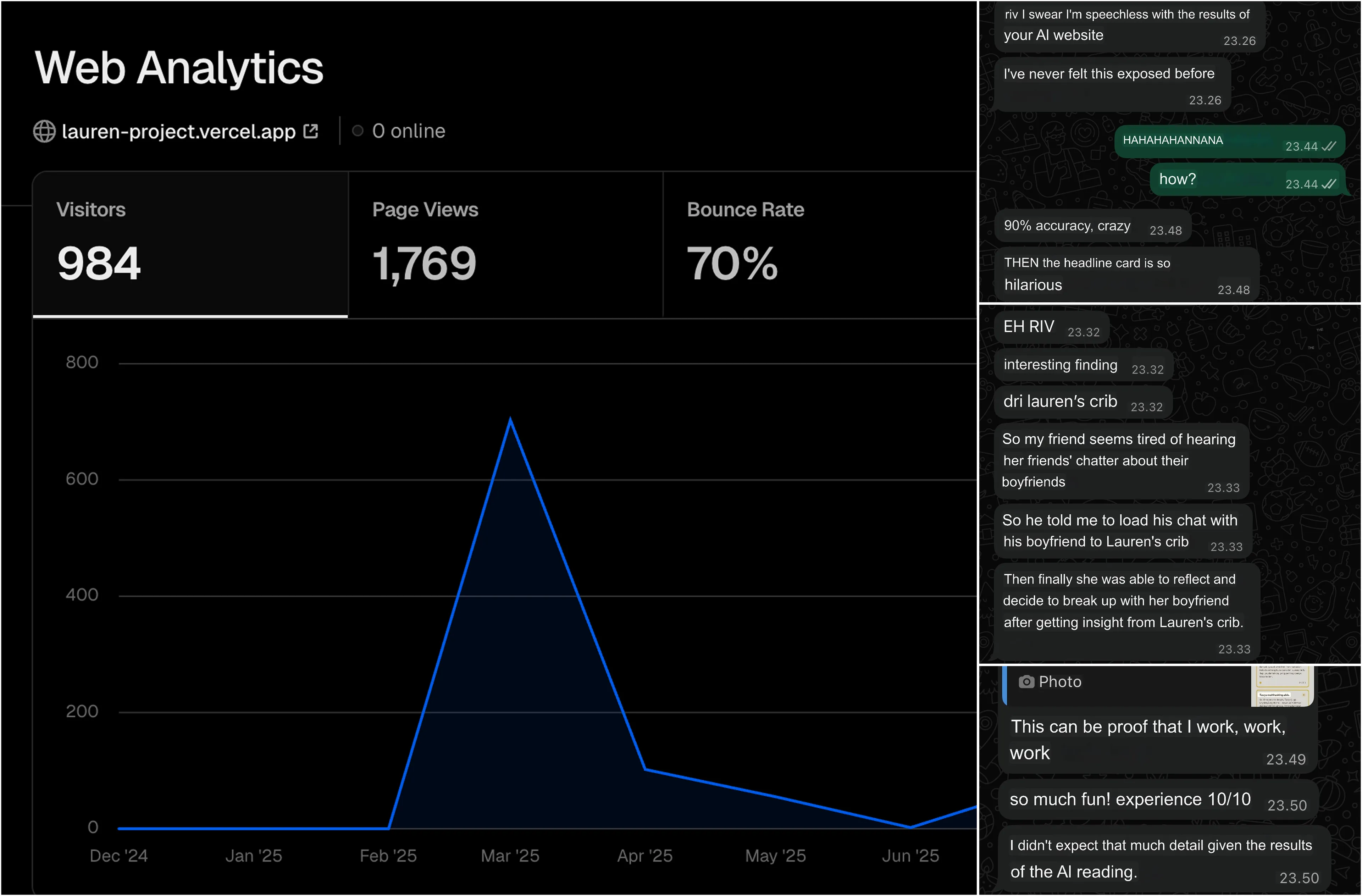Click the Web Analytics page heading
The height and width of the screenshot is (896, 1362).
click(179, 67)
